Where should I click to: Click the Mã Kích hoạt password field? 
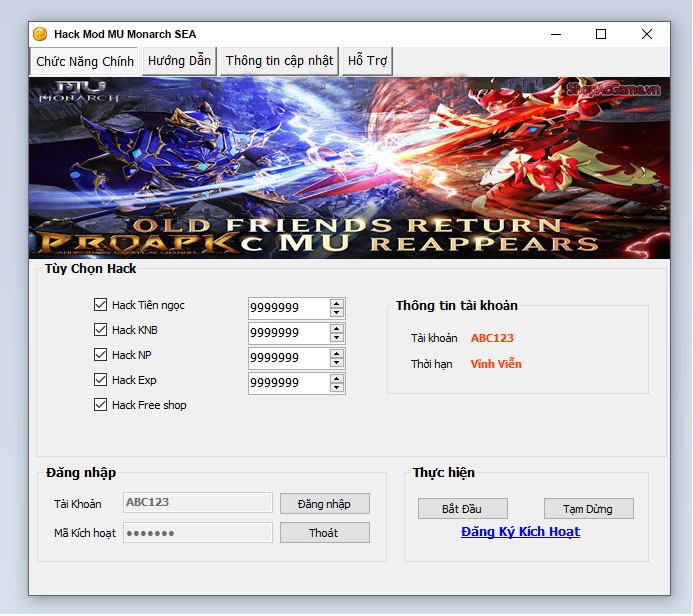coord(198,533)
